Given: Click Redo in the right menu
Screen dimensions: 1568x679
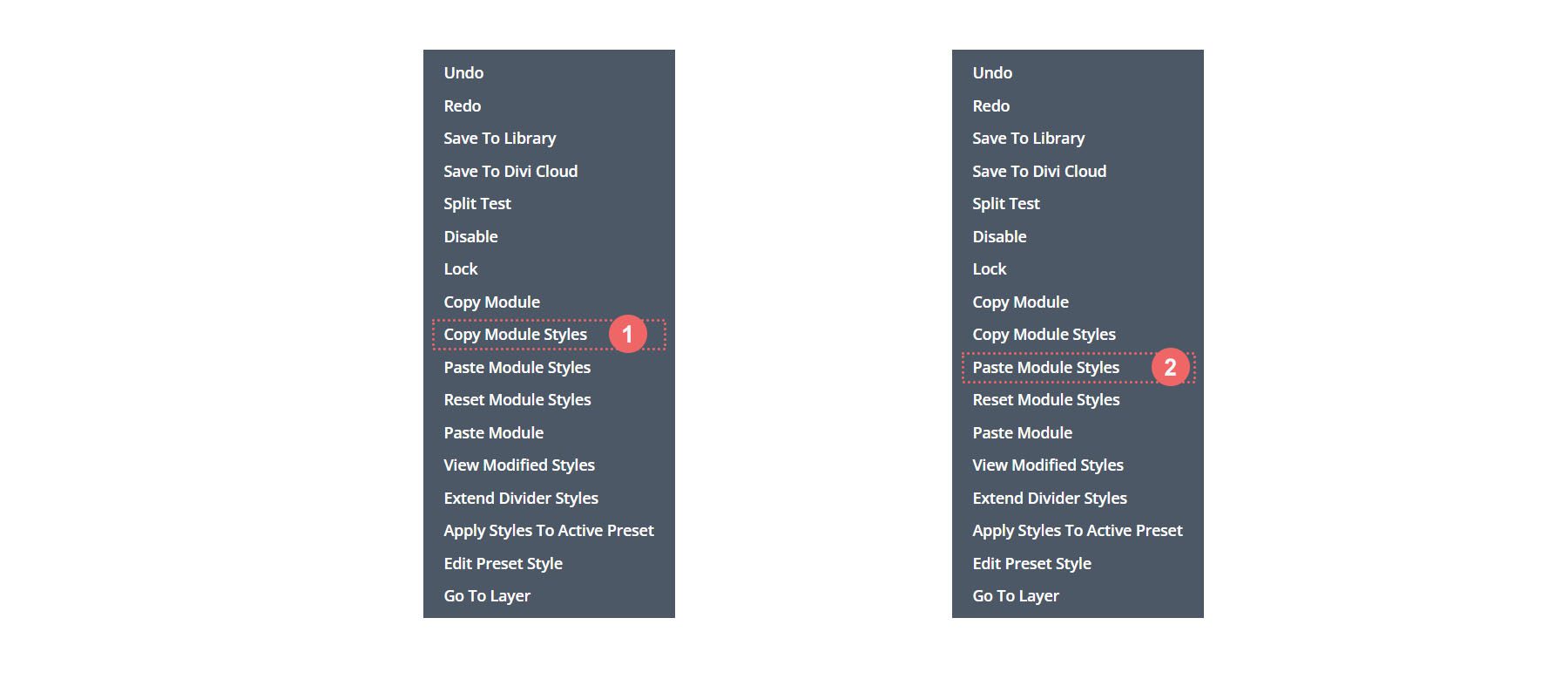Looking at the screenshot, I should pyautogui.click(x=991, y=105).
